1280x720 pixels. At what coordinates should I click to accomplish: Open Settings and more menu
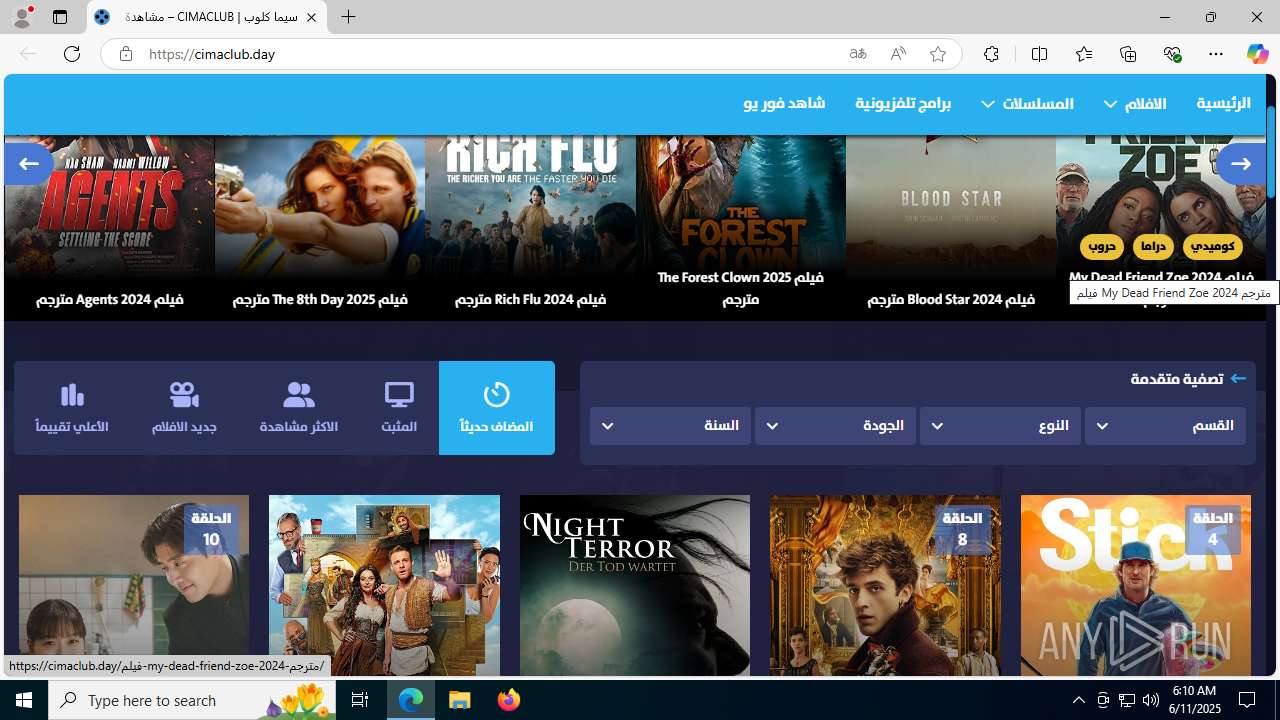1216,54
